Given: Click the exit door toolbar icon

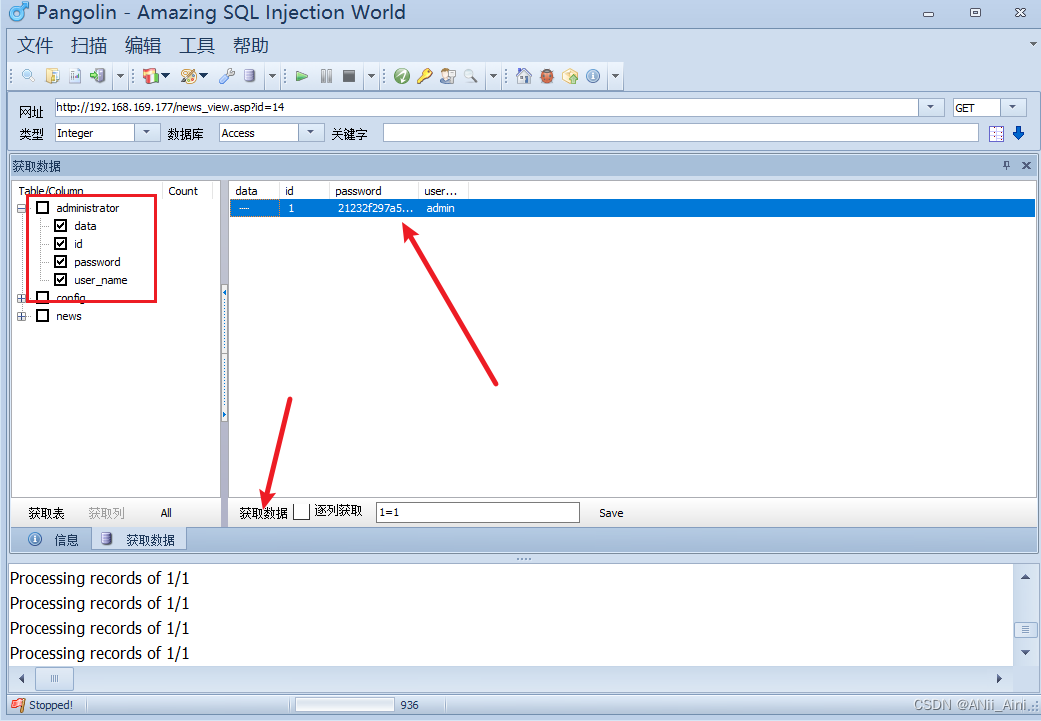Looking at the screenshot, I should pos(98,76).
